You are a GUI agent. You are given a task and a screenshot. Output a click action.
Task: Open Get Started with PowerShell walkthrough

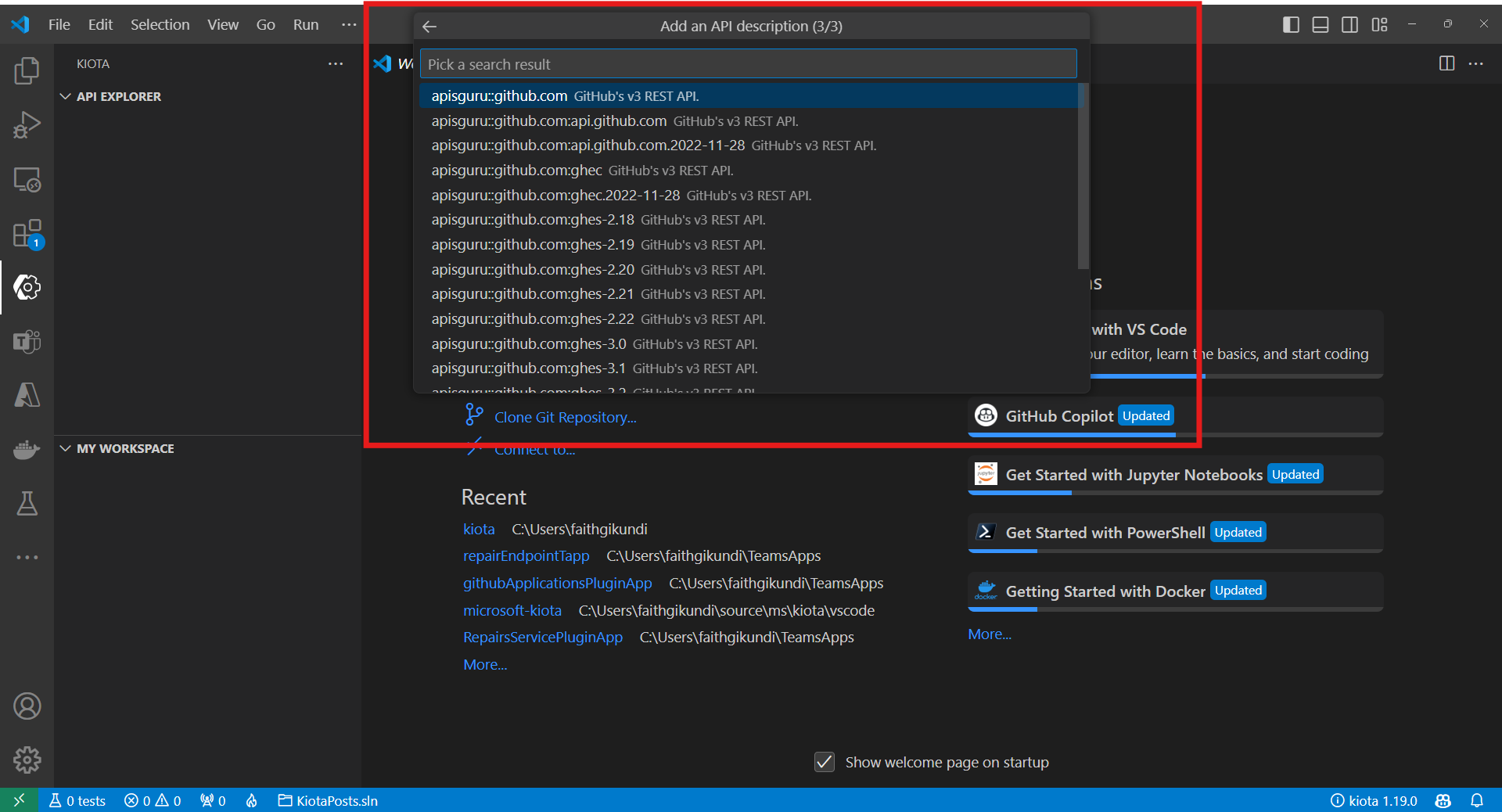pyautogui.click(x=1175, y=533)
